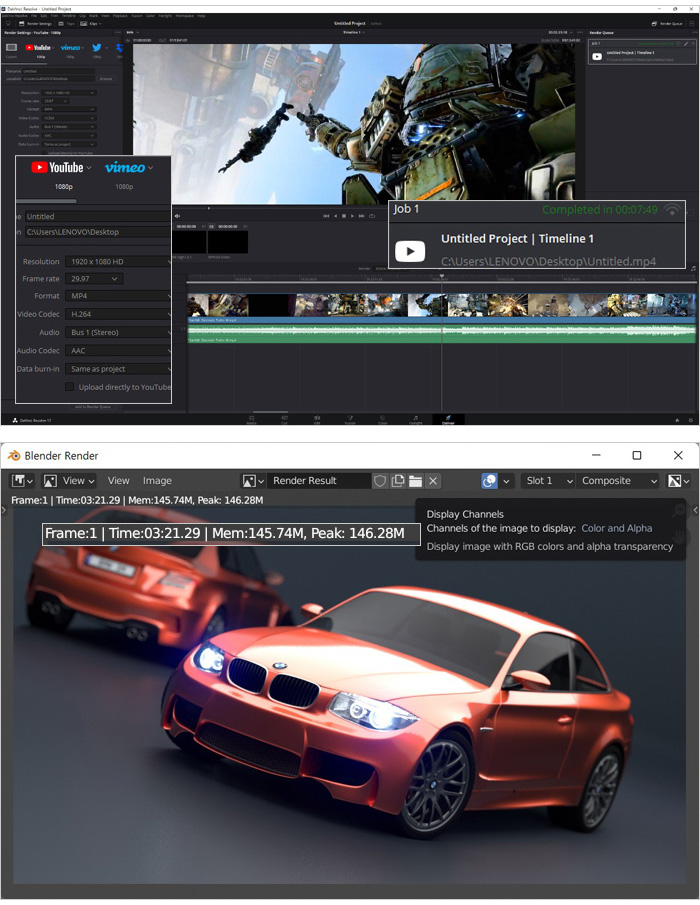
Task: Open the Help menu in DaVinci Resolve
Action: [x=201, y=16]
